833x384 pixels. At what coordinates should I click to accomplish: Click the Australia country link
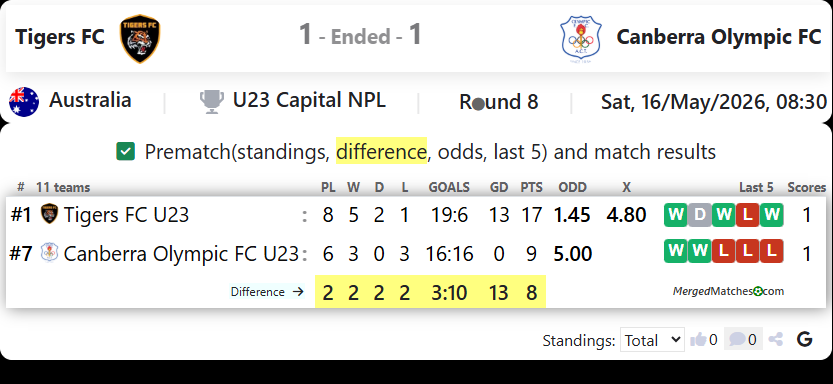point(90,100)
